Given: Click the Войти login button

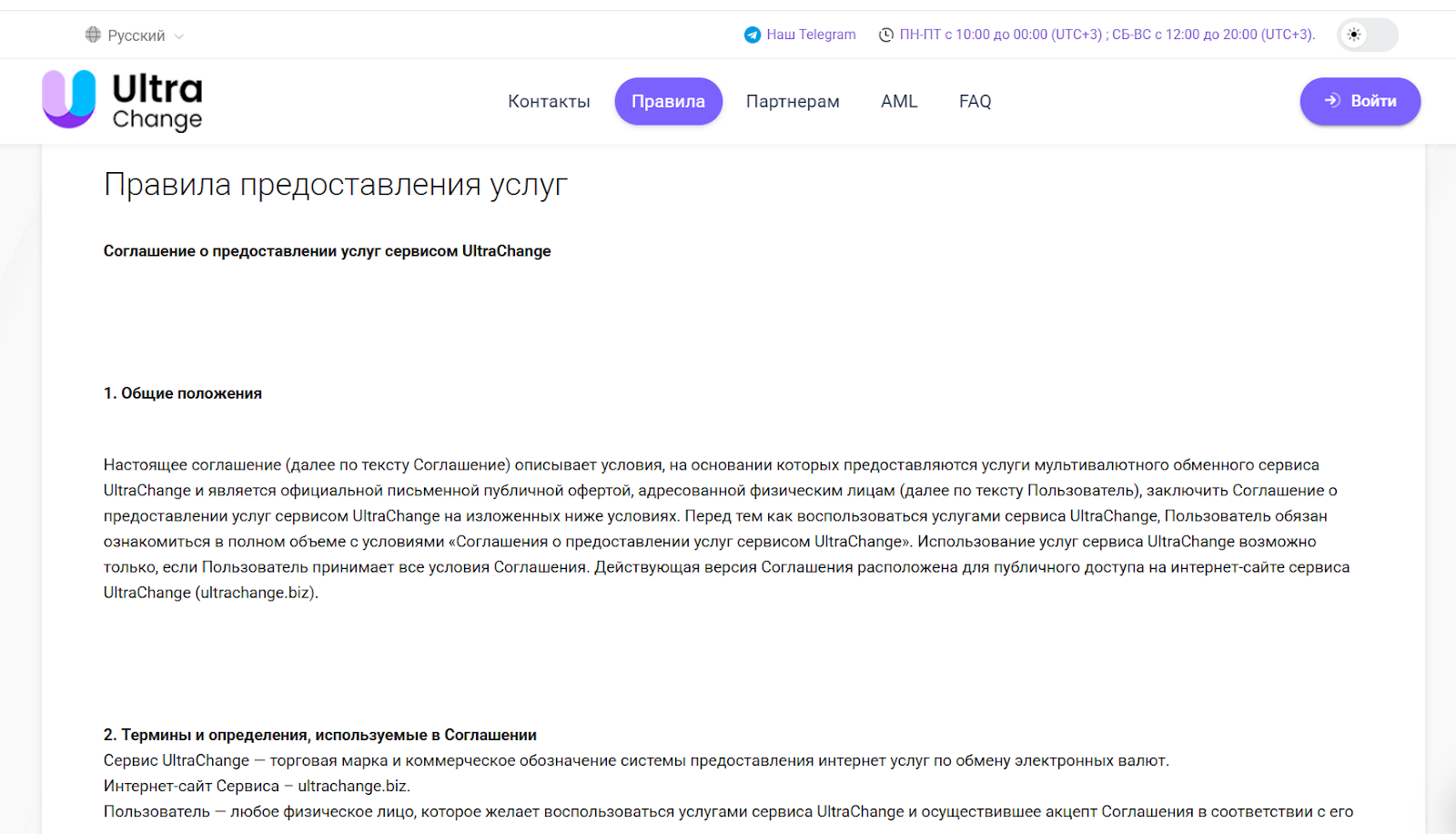Looking at the screenshot, I should point(1360,101).
